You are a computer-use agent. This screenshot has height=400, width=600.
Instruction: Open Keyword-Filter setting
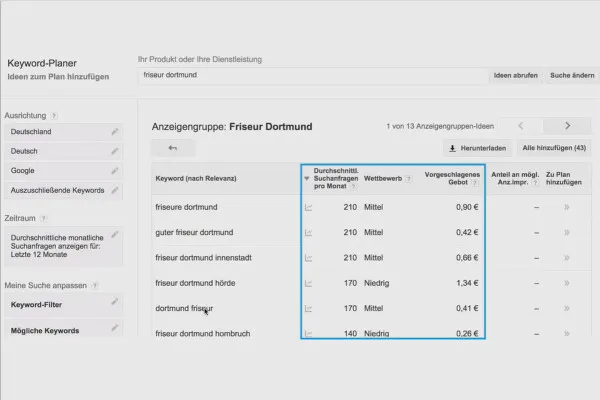point(64,305)
